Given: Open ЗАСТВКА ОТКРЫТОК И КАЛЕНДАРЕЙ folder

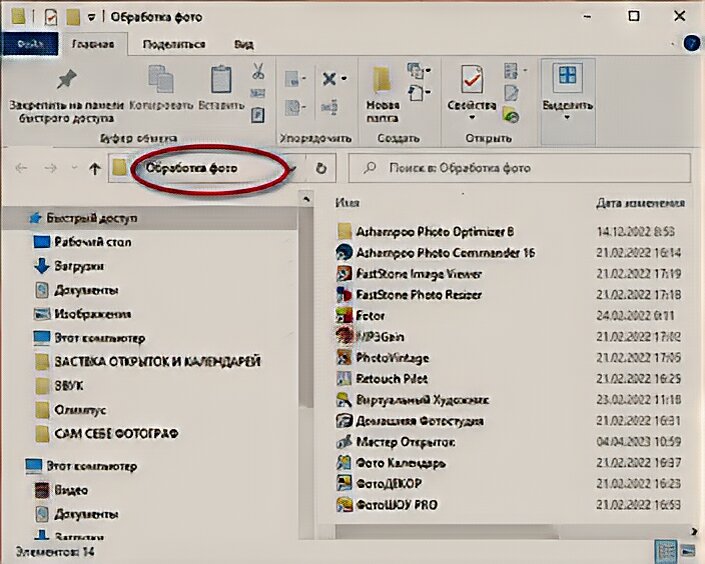Looking at the screenshot, I should (x=147, y=362).
